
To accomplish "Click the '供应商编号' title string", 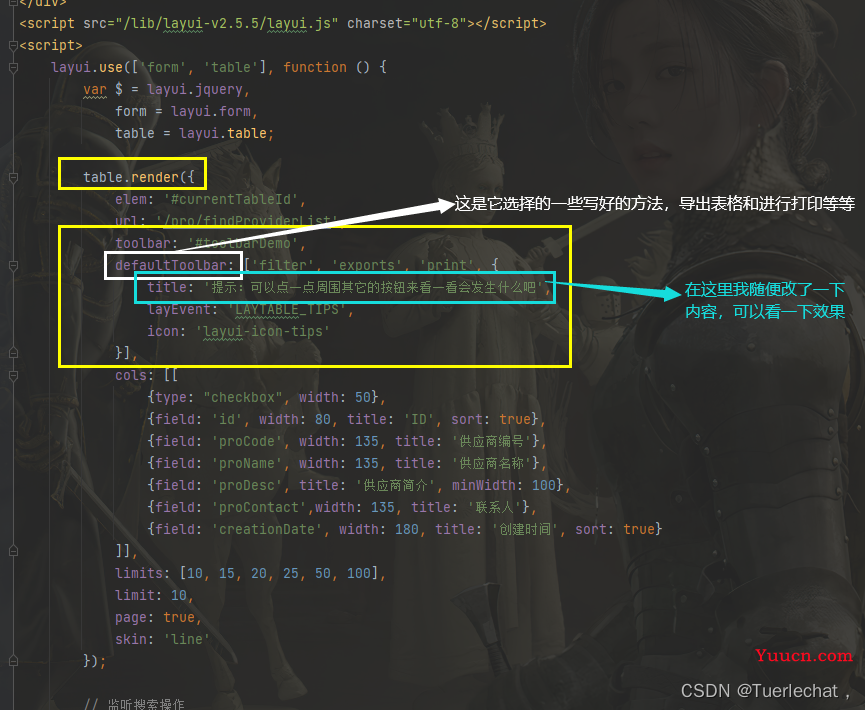I will [x=491, y=442].
